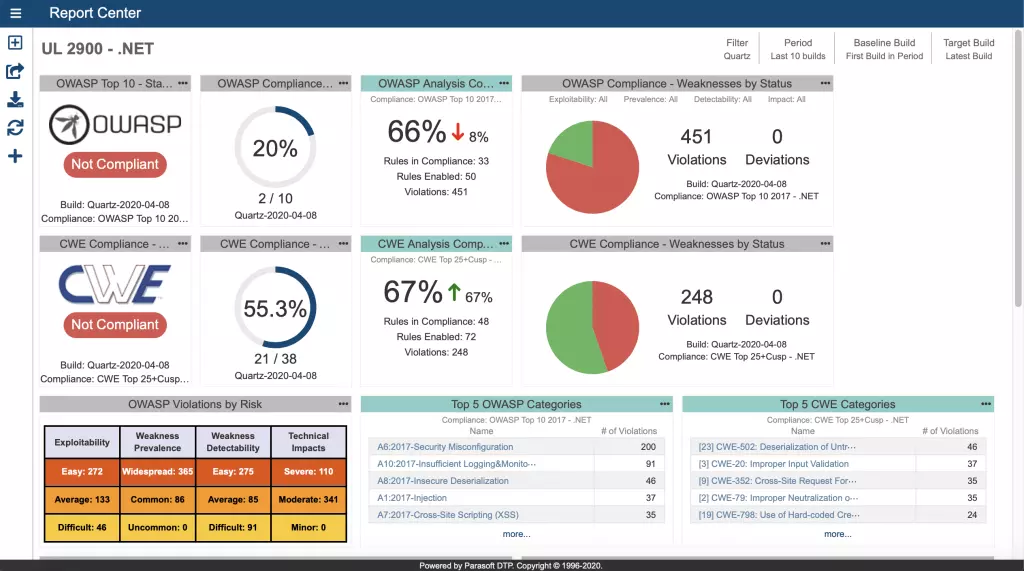Open options menu of OWASP Top 10 widget

(182, 83)
